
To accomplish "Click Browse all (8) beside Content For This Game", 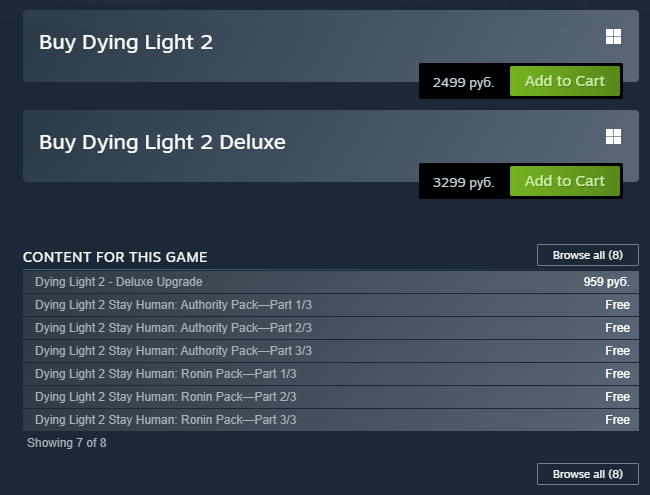I will tap(587, 255).
